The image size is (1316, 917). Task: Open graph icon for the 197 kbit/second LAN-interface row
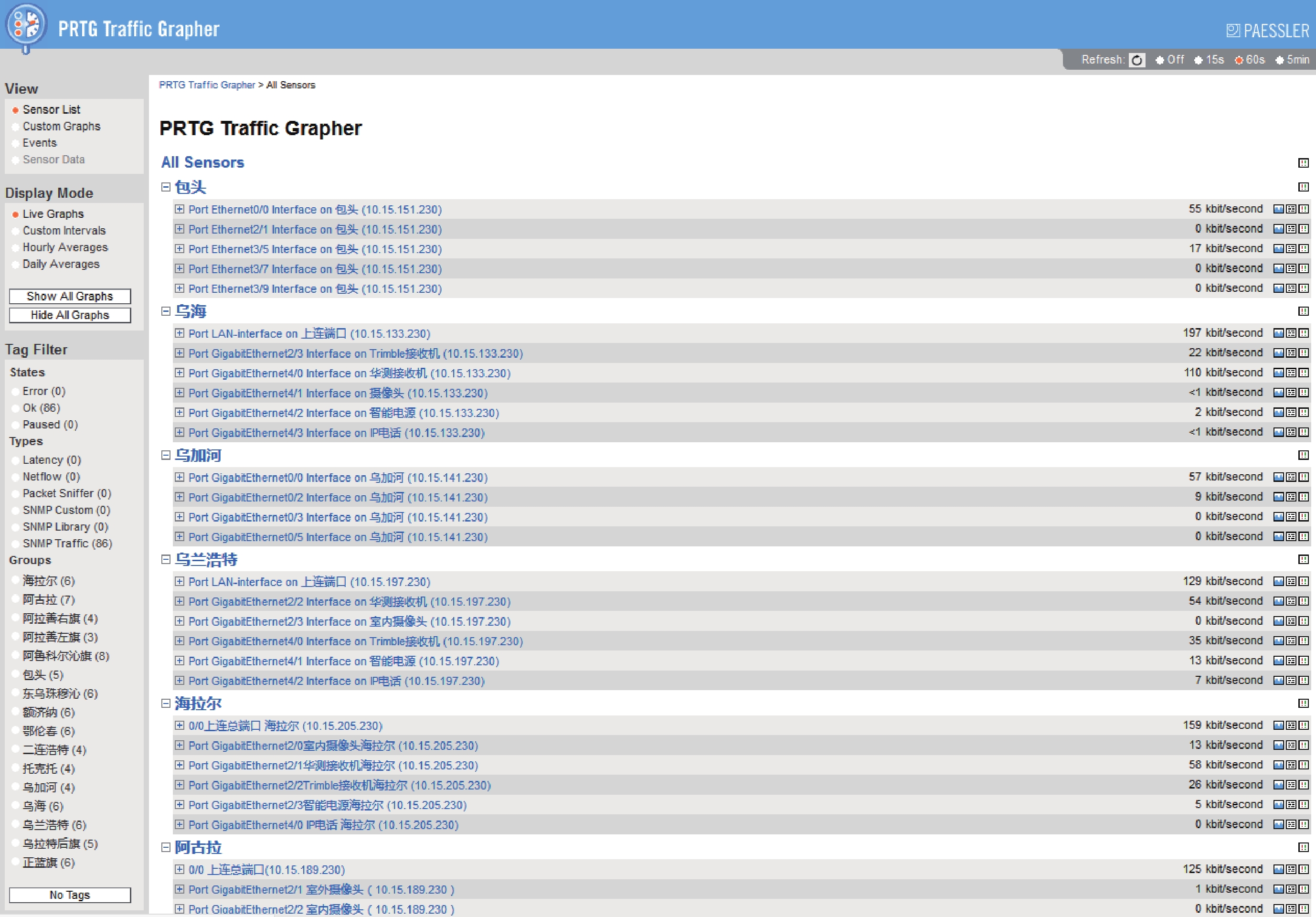(x=1278, y=333)
